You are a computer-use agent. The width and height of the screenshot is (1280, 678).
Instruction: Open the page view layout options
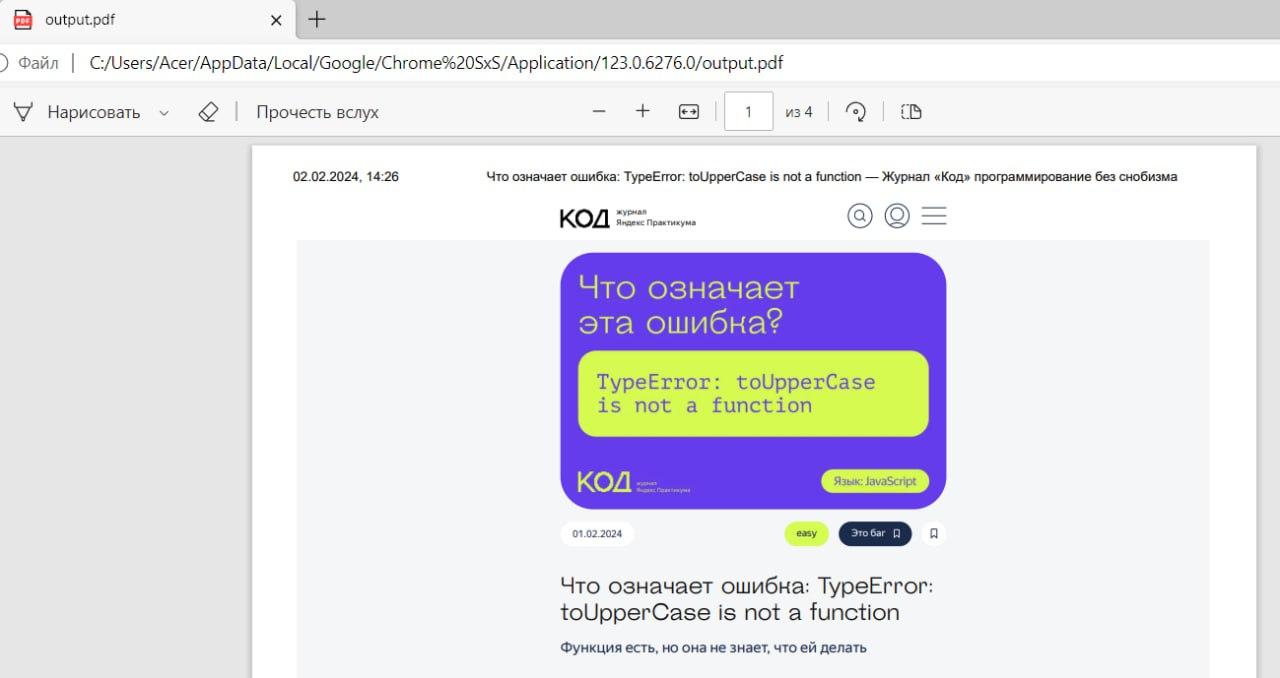click(911, 112)
